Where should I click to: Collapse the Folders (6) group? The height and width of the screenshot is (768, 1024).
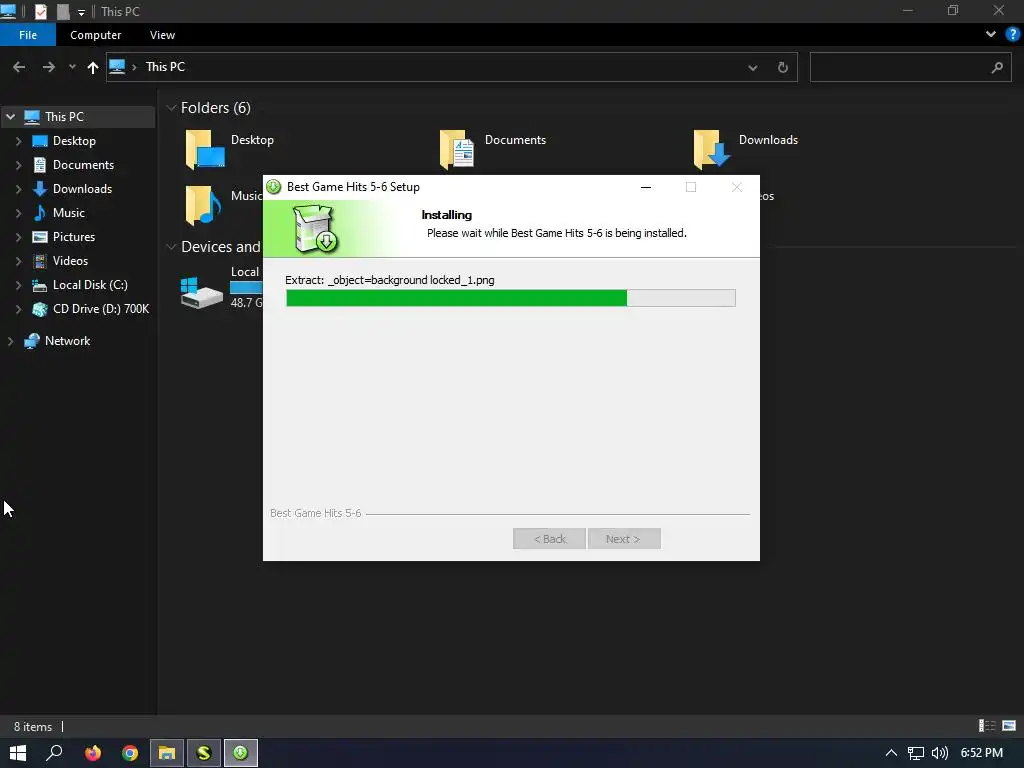click(171, 108)
